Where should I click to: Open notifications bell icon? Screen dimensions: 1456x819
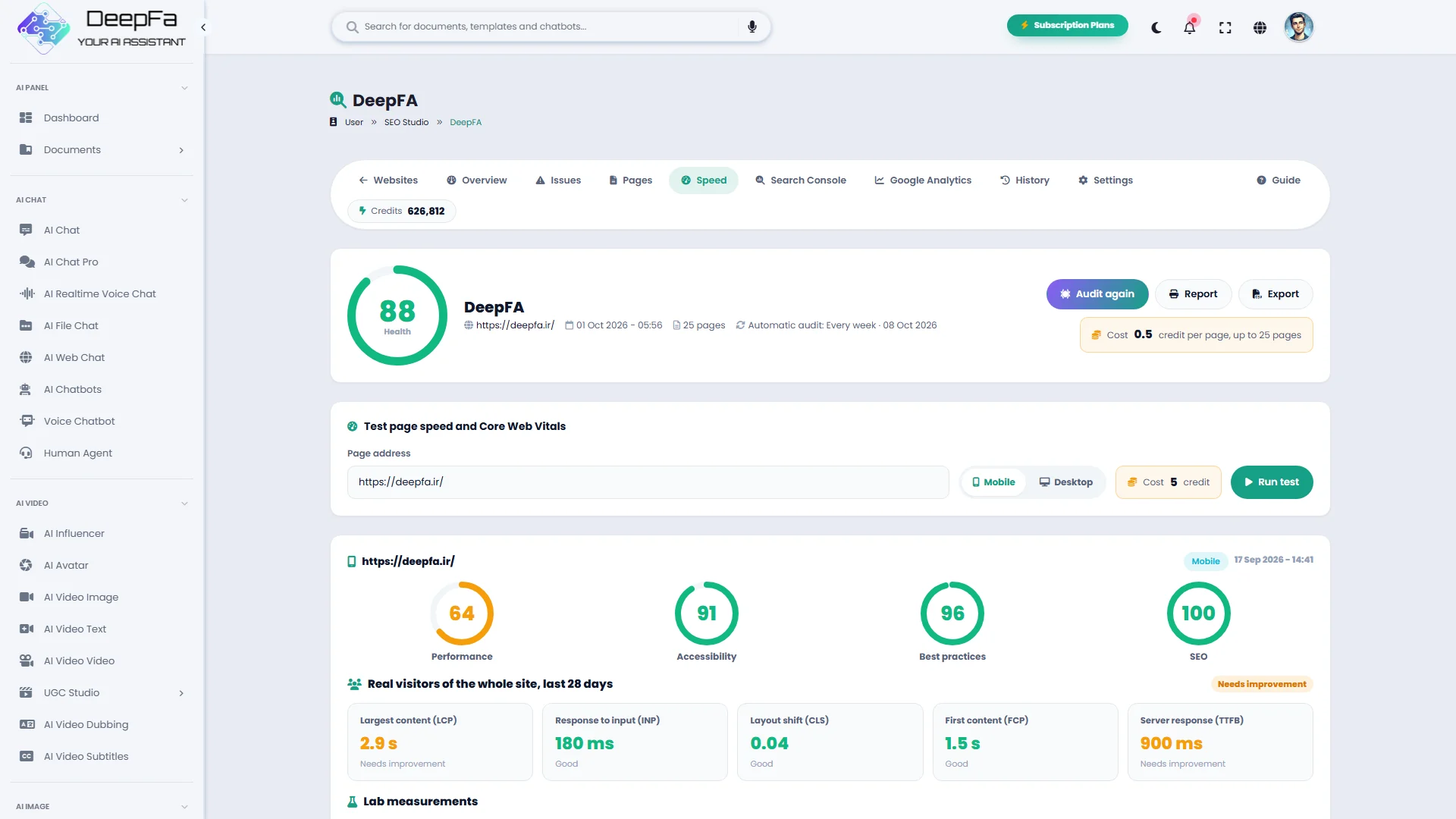(x=1190, y=27)
